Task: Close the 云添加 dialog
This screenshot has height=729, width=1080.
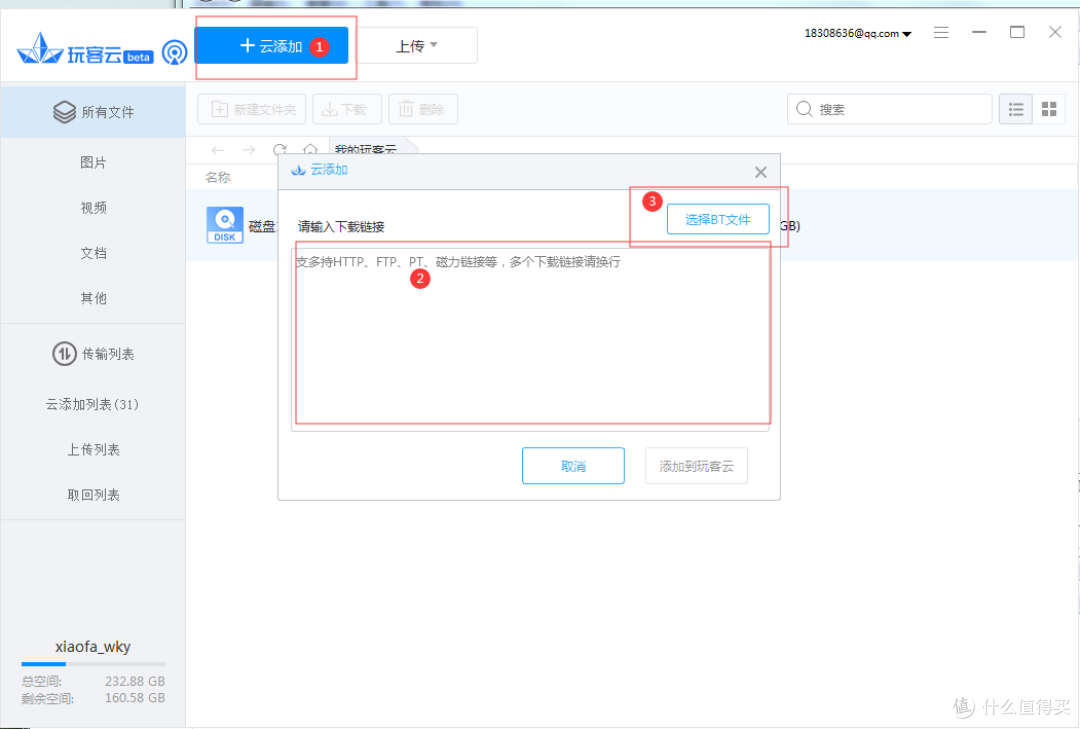Action: 760,172
